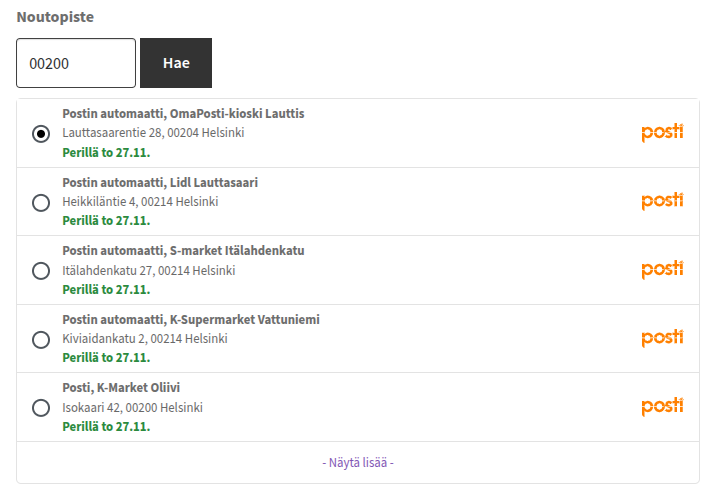This screenshot has height=501, width=716.
Task: Click Posti logo beside S-market Itälahdenkatu
Action: (x=662, y=270)
